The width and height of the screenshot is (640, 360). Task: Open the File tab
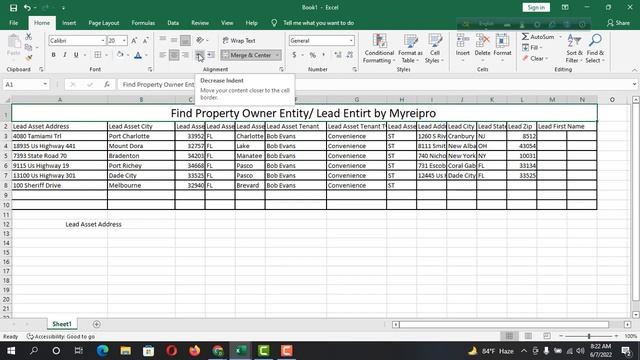tap(13, 23)
